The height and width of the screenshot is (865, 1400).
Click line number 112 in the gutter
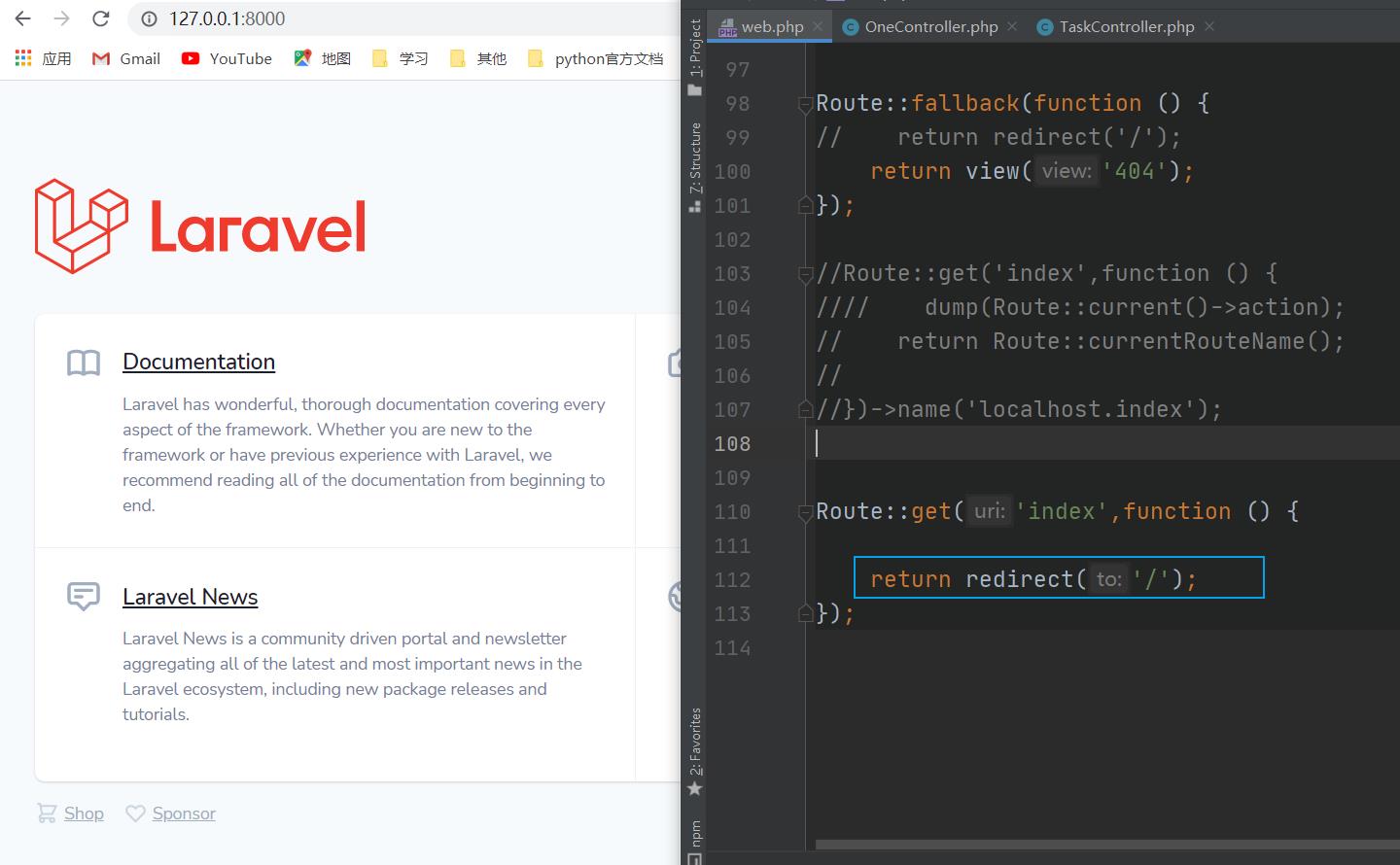pos(732,579)
